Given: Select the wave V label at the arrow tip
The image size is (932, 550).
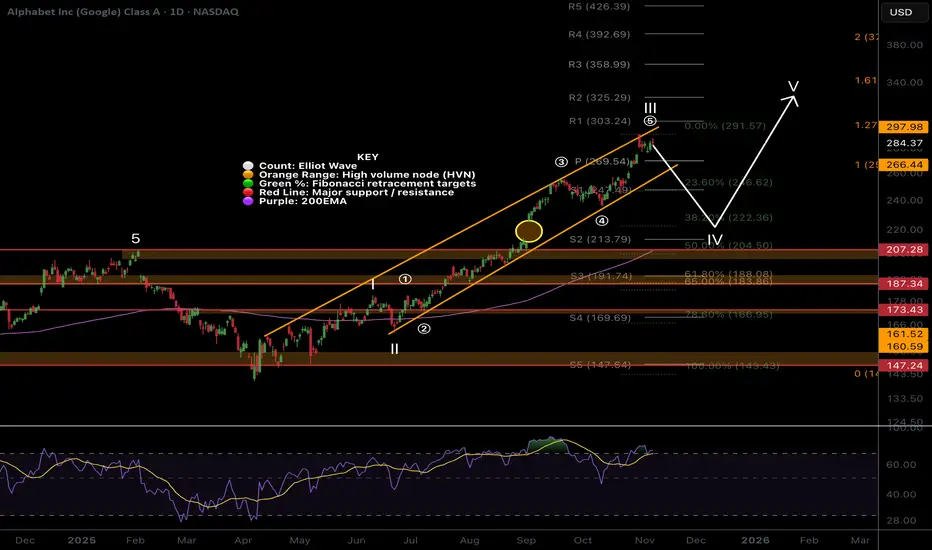Looking at the screenshot, I should coord(793,87).
